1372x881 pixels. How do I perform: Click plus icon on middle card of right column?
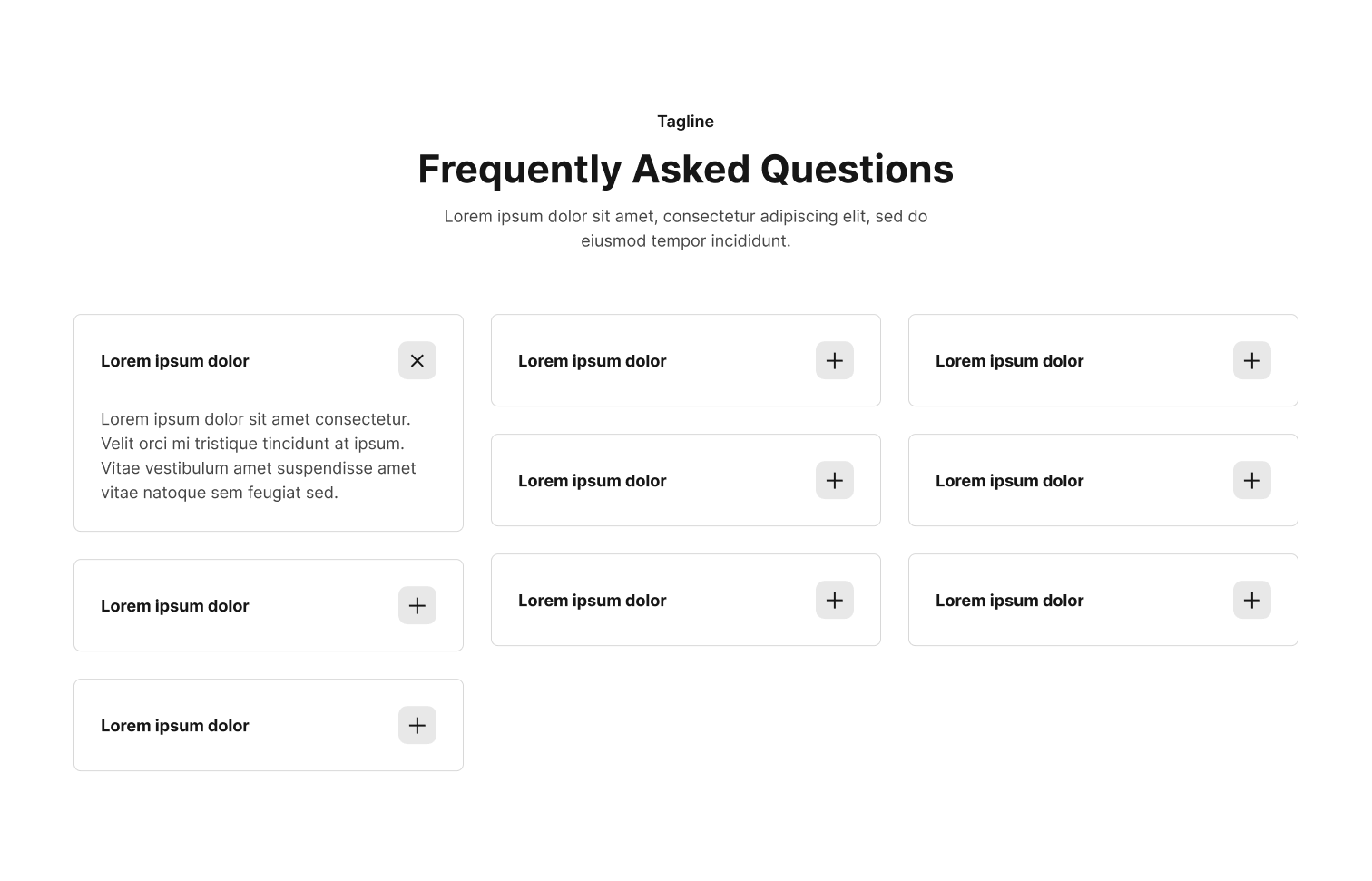[1252, 480]
